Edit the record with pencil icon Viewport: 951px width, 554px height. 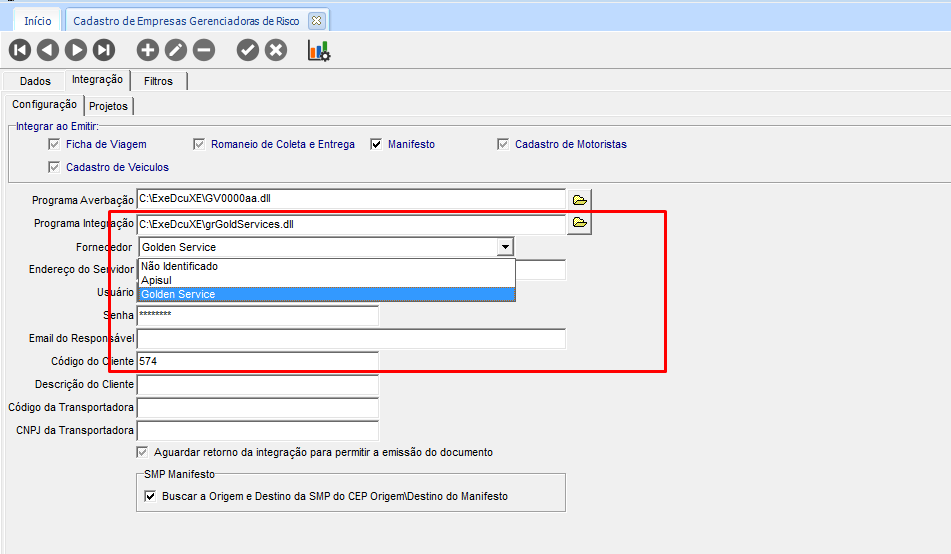click(x=176, y=50)
